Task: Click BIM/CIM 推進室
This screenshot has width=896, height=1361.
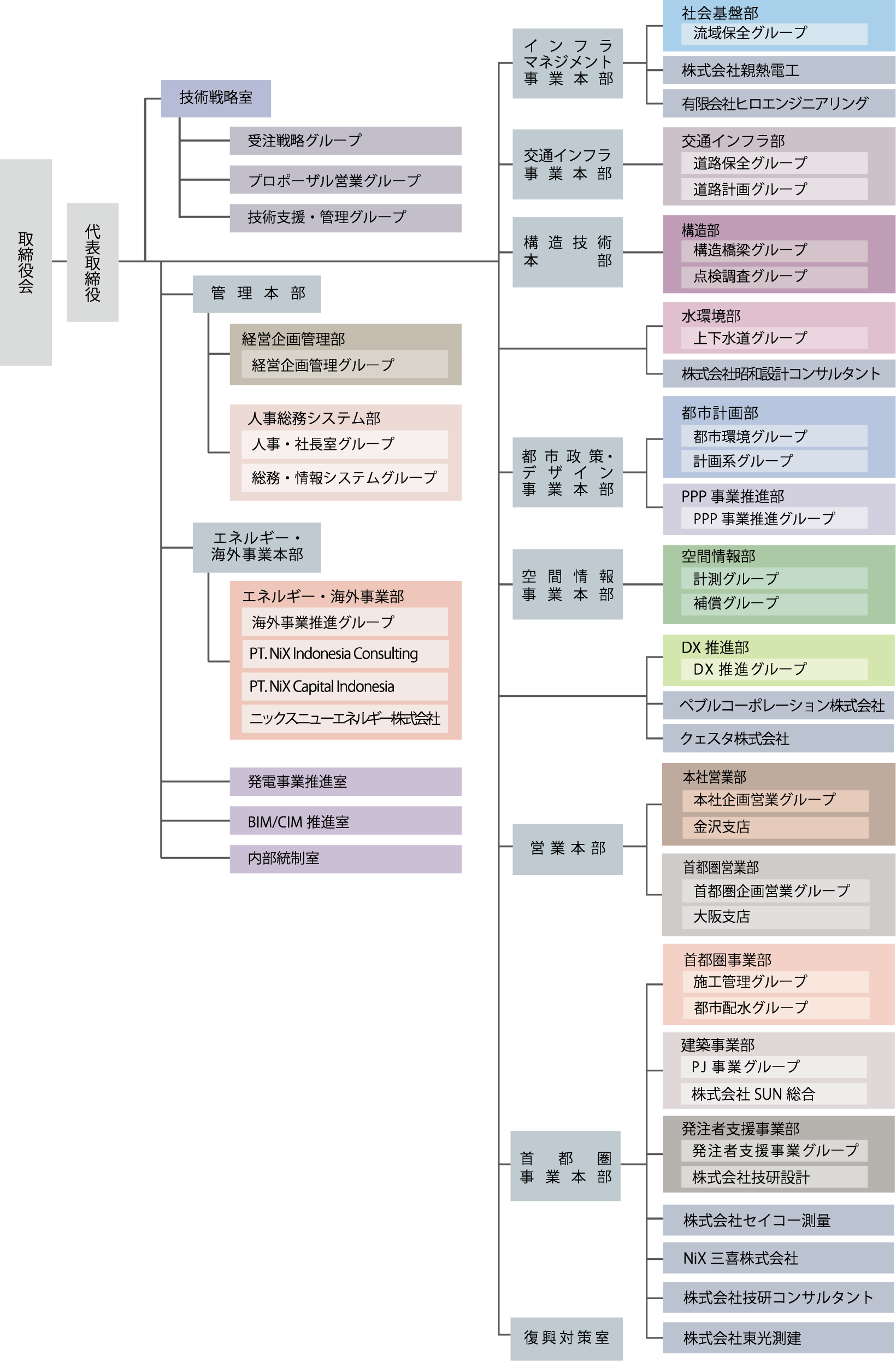Action: coord(346,820)
